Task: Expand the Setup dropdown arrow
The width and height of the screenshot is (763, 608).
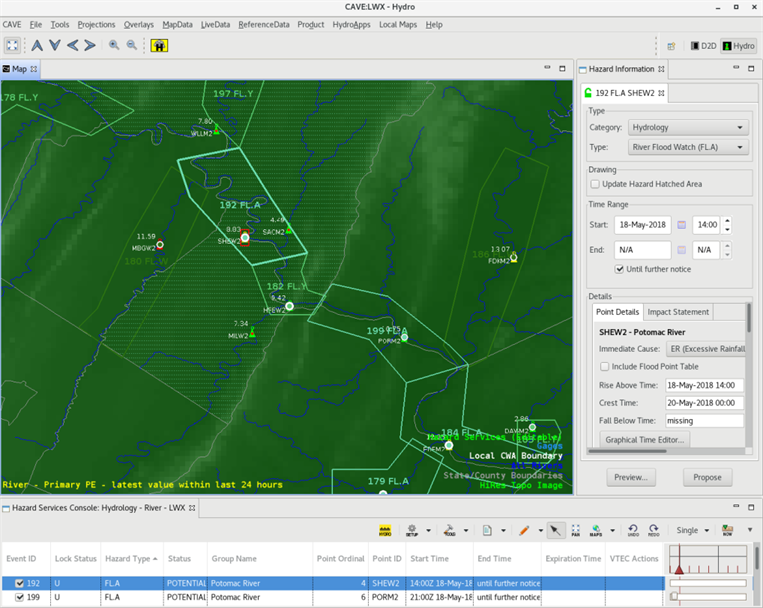Action: pyautogui.click(x=428, y=531)
